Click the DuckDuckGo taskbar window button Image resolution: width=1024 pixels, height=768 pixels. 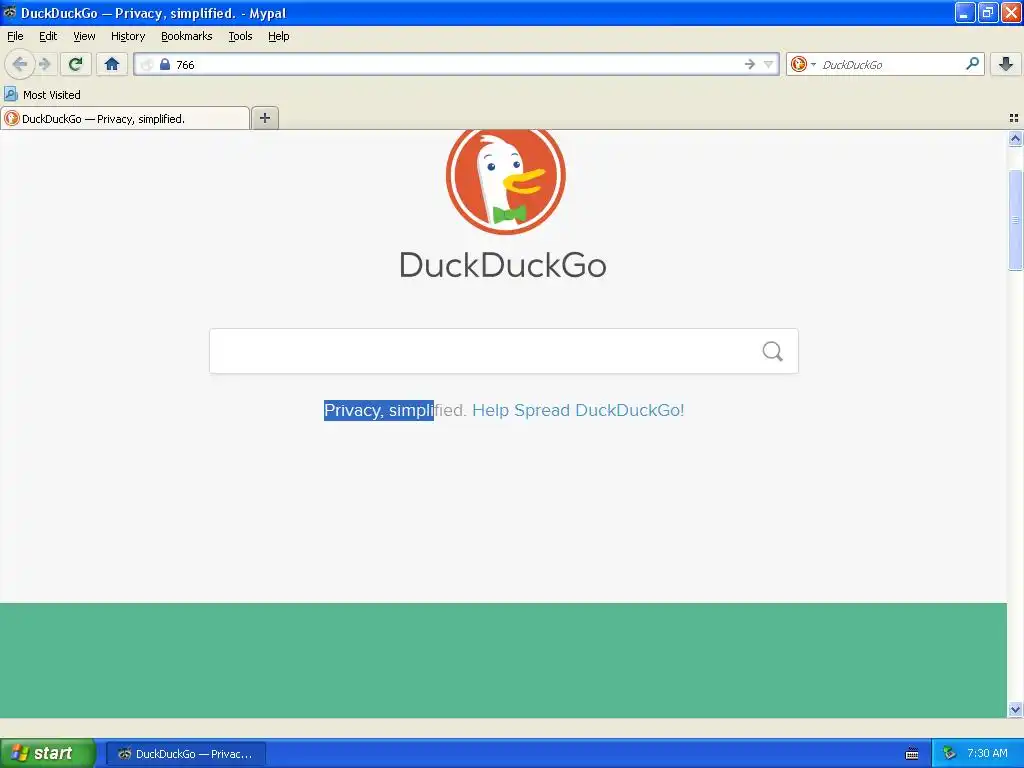click(x=186, y=754)
